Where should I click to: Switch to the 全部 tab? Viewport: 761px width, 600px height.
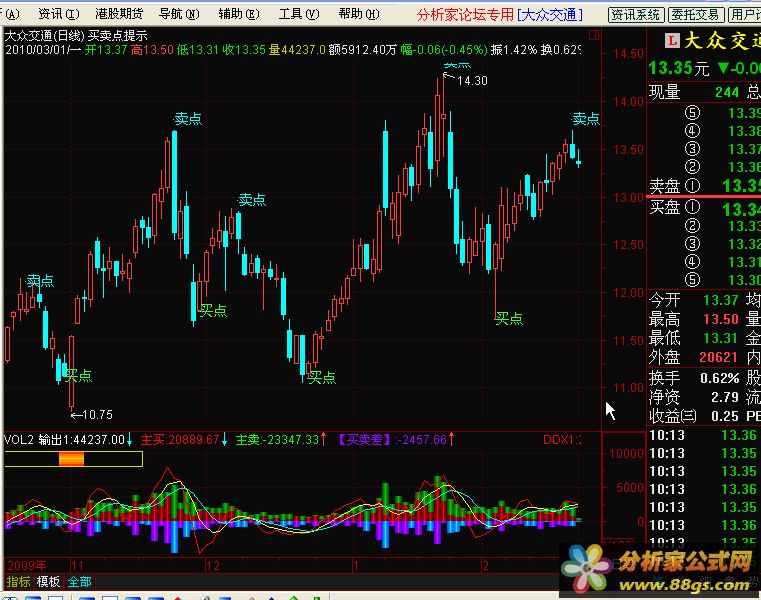pyautogui.click(x=79, y=582)
